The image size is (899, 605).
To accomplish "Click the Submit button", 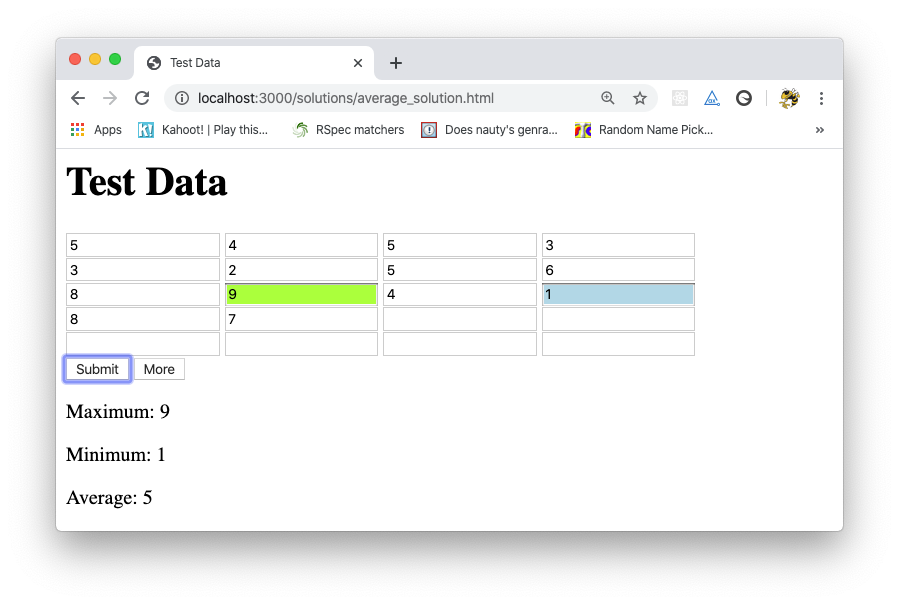I will pos(97,369).
